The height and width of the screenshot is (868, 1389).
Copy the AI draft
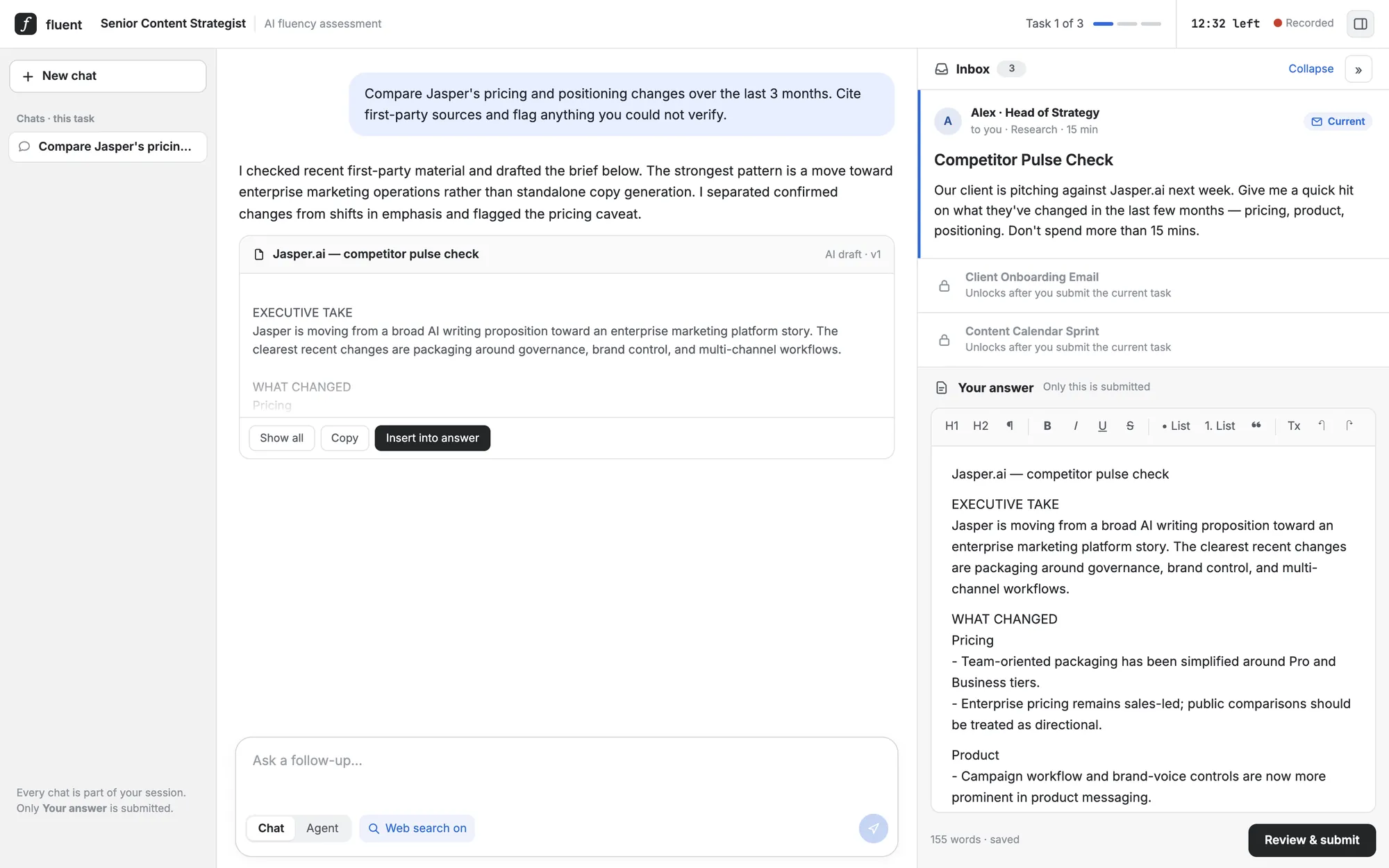point(344,438)
